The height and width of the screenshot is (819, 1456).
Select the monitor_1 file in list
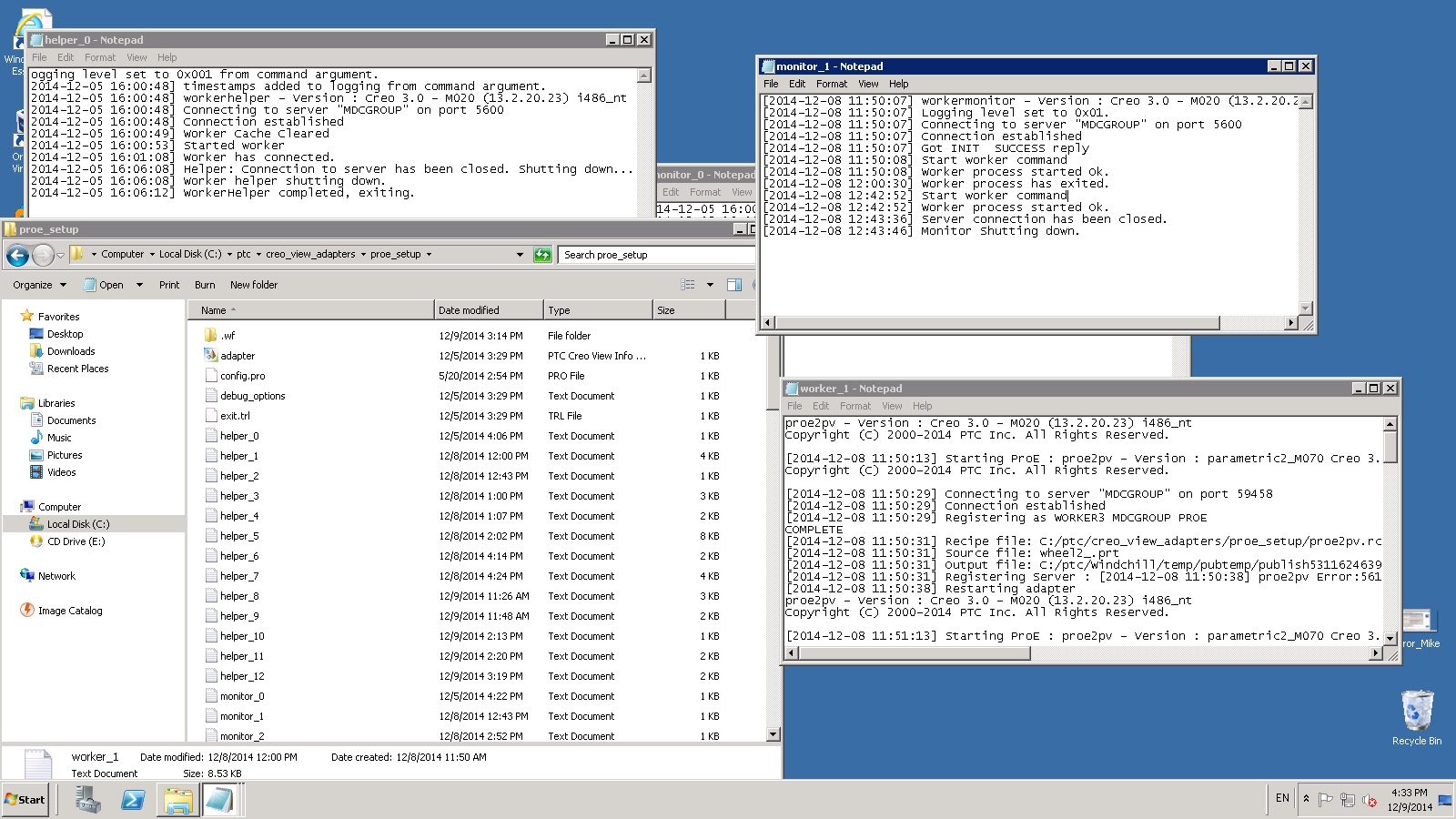(x=242, y=716)
